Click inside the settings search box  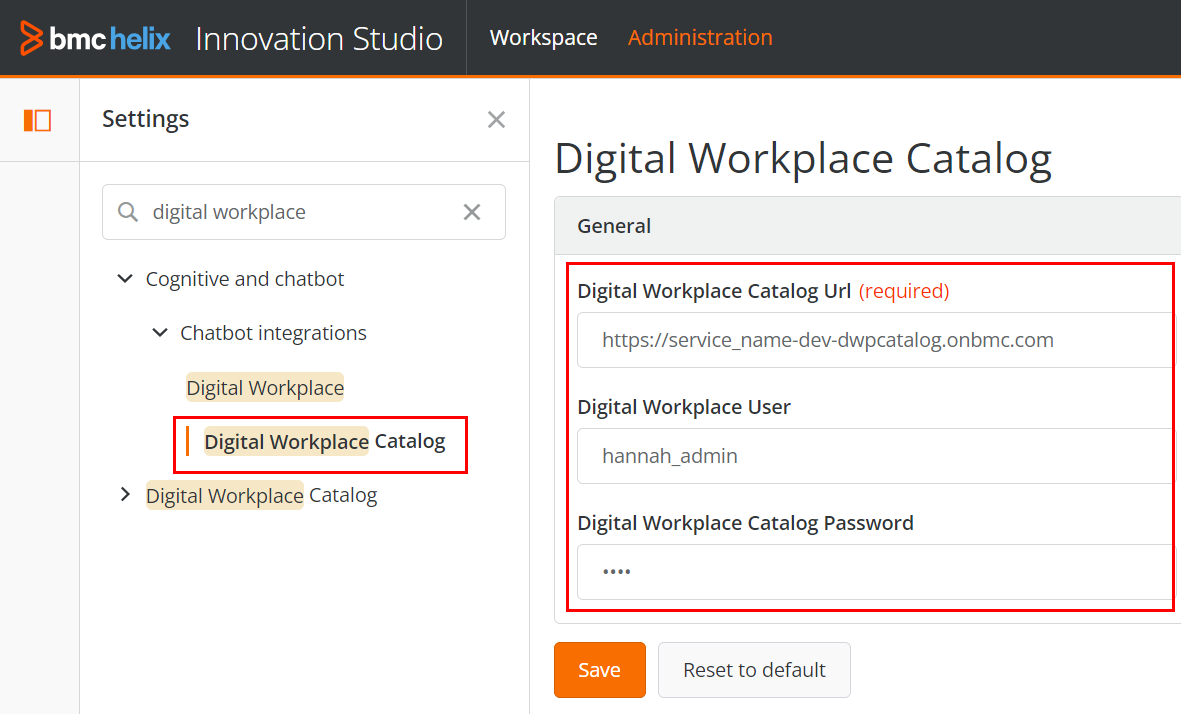(x=304, y=212)
